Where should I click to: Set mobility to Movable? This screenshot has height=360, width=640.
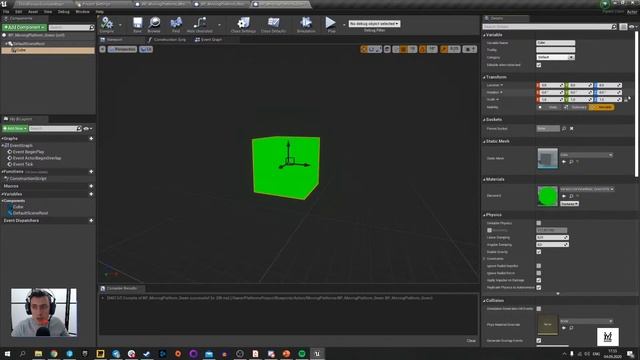(602, 107)
